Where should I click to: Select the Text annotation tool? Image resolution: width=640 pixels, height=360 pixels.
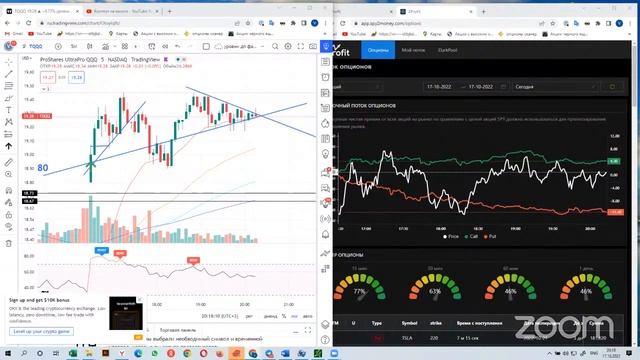click(x=9, y=110)
